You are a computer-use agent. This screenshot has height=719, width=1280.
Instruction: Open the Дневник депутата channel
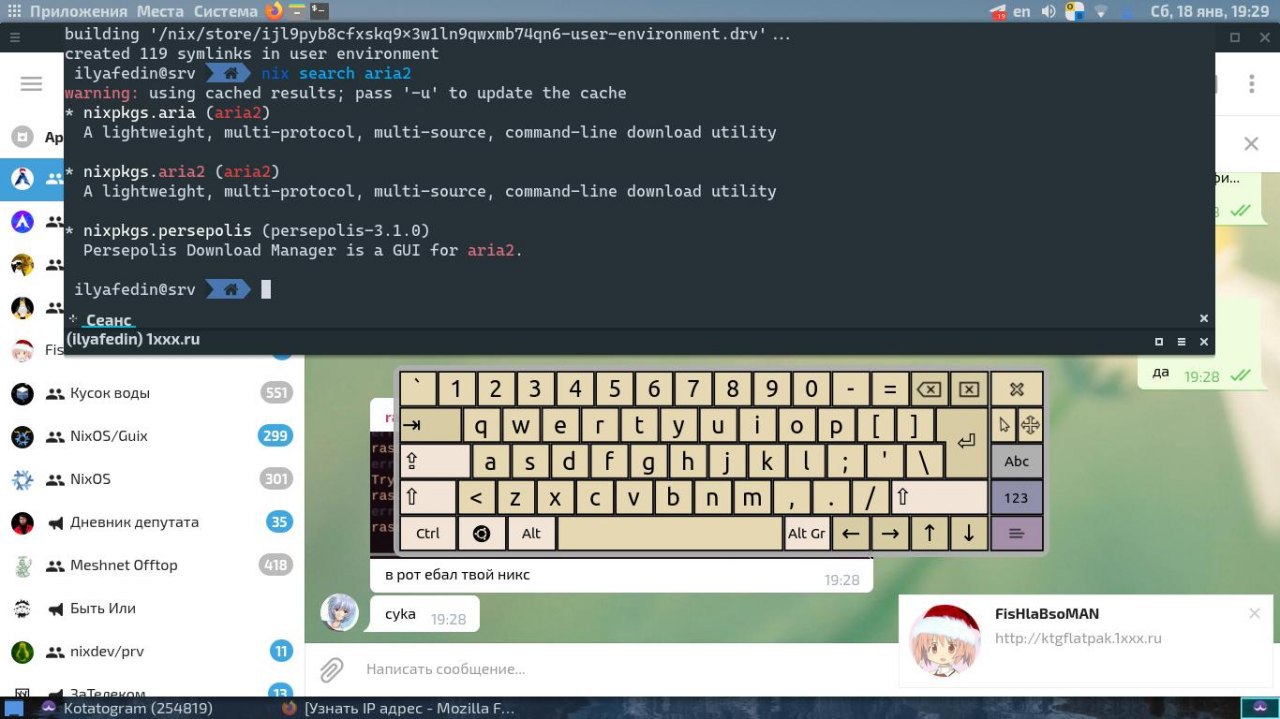(152, 522)
